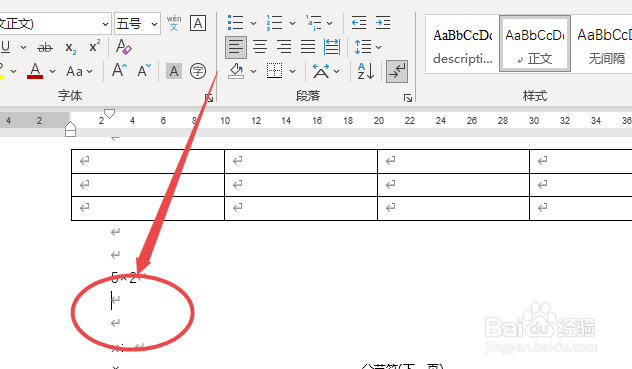Open the bullet library dropdown arrow
632x369 pixels.
(253, 23)
